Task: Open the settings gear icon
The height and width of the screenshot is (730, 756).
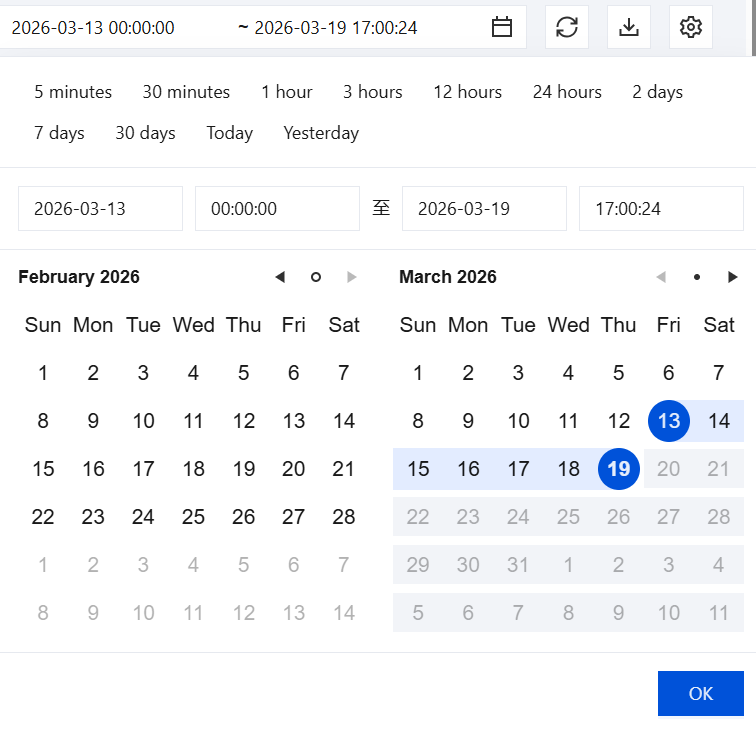Action: pyautogui.click(x=691, y=28)
